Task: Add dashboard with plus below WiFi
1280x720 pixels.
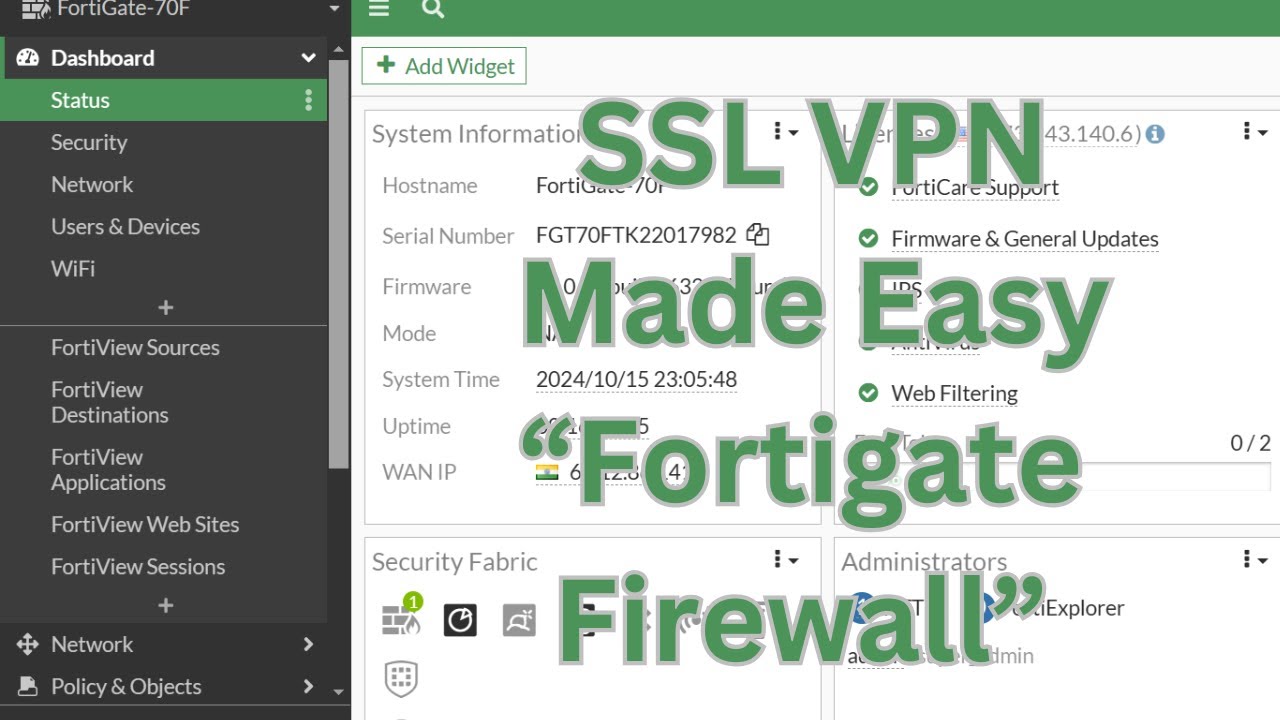Action: tap(166, 308)
